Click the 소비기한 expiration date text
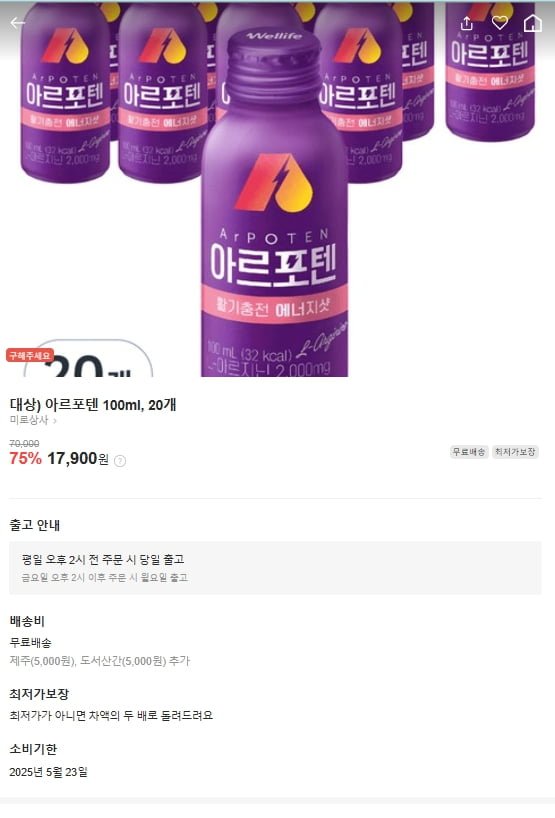The height and width of the screenshot is (818, 555). click(49, 772)
